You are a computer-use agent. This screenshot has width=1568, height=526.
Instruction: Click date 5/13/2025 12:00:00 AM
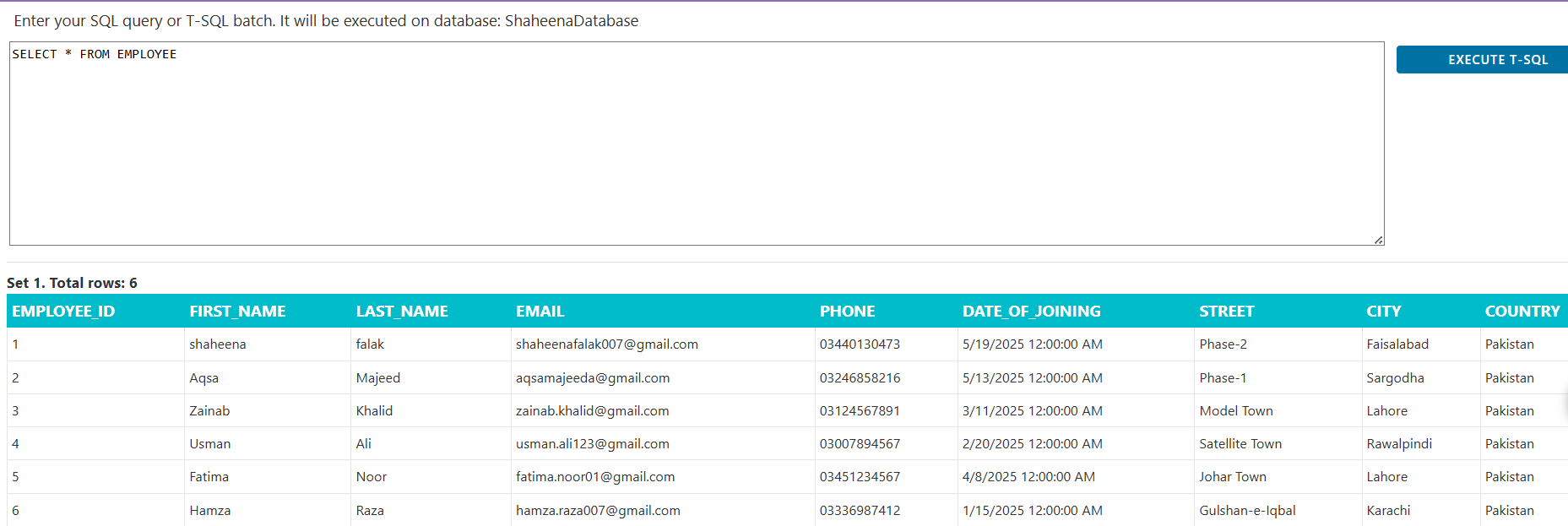pos(1033,378)
